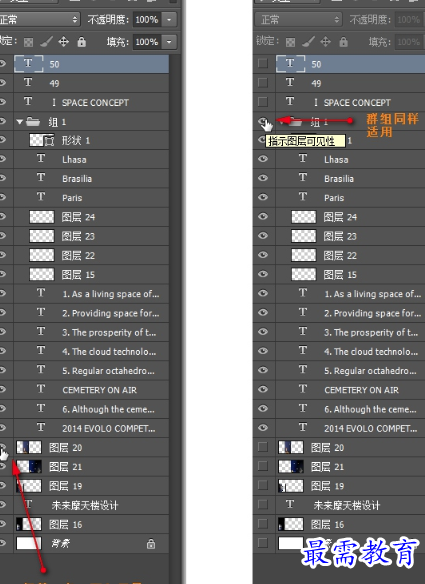Show 图层 21 via visibility box, right panel
Image resolution: width=425 pixels, height=584 pixels.
point(263,466)
